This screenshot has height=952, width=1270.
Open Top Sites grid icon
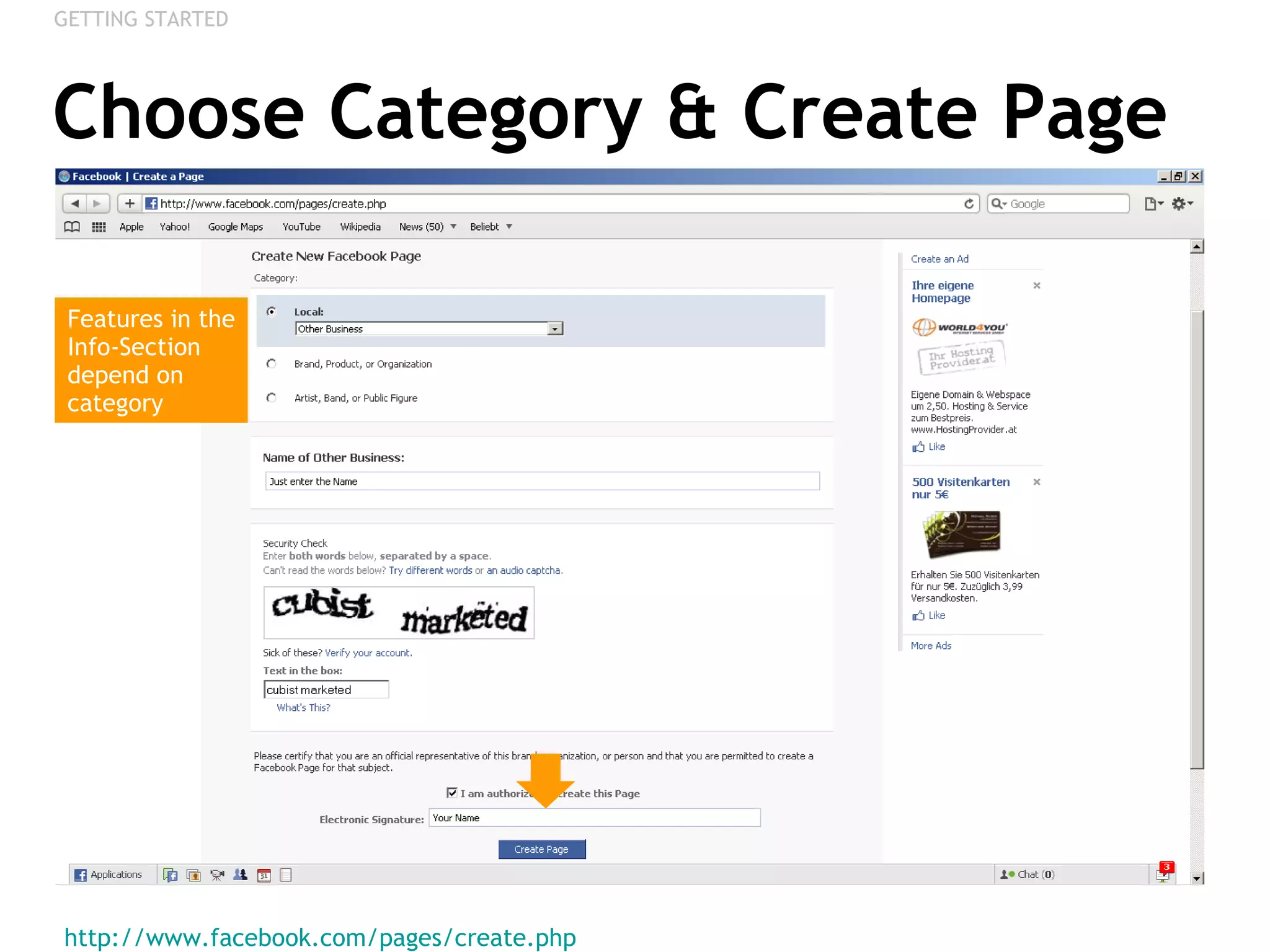[99, 227]
